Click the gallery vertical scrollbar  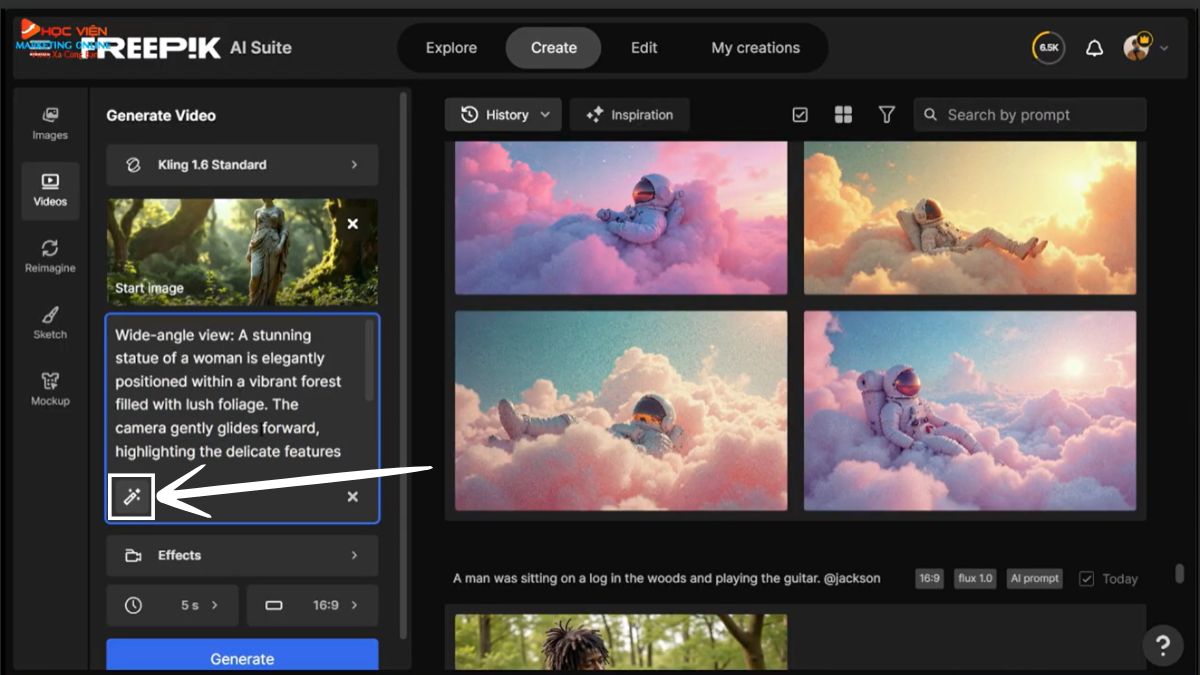pyautogui.click(x=1180, y=574)
